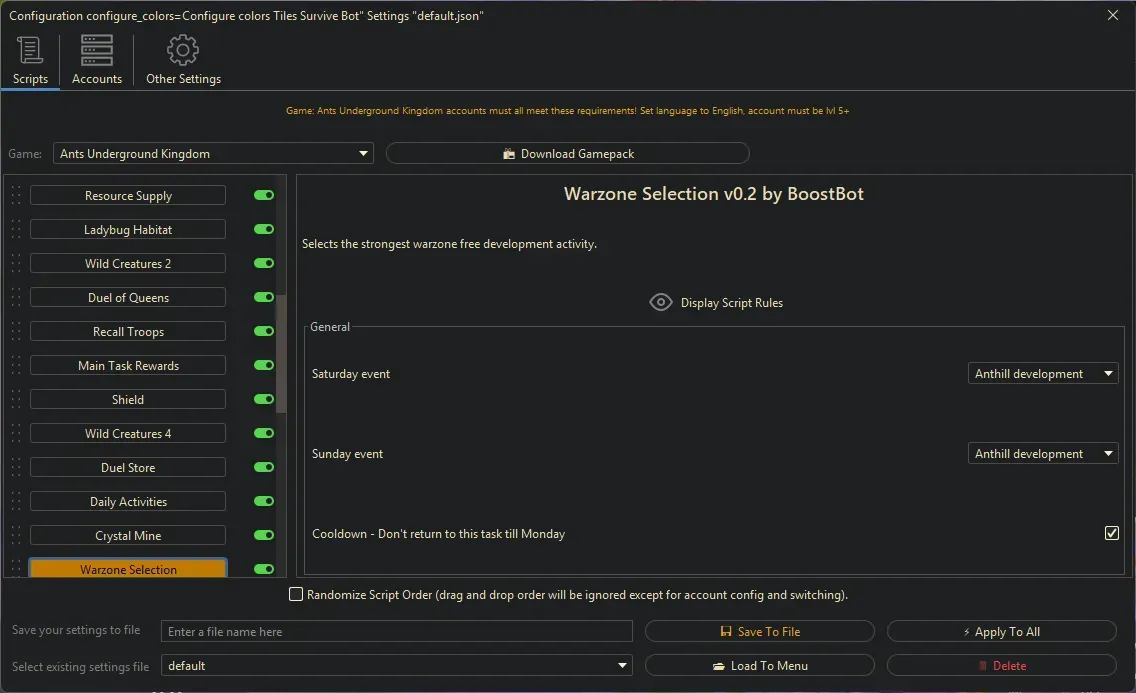
Task: Uncheck the Cooldown until Monday checkbox
Action: point(1111,533)
